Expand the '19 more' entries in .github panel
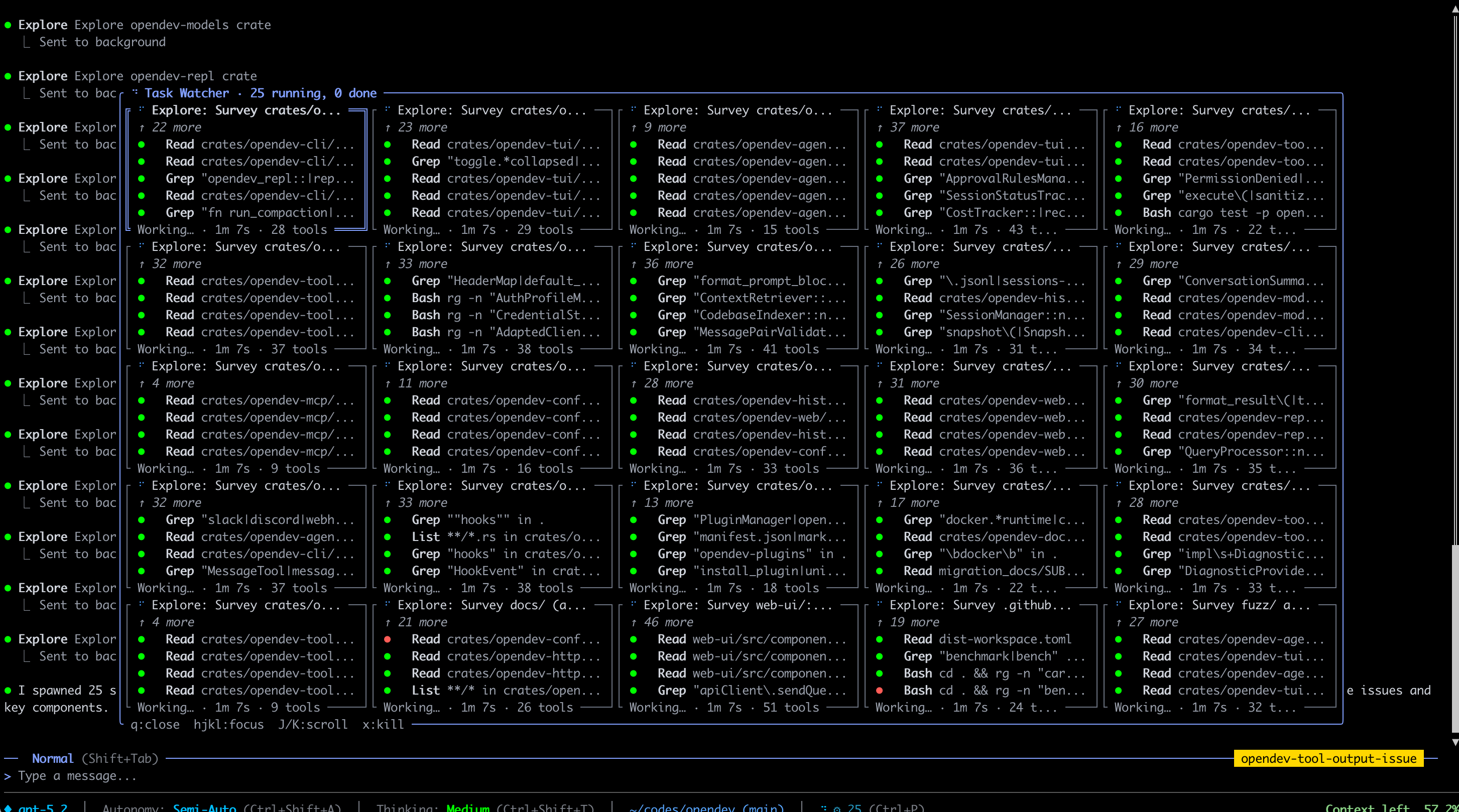The width and height of the screenshot is (1459, 812). coord(914,622)
